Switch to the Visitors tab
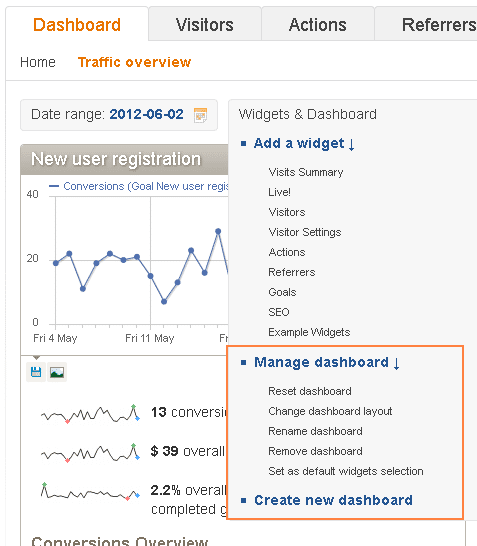 tap(205, 25)
